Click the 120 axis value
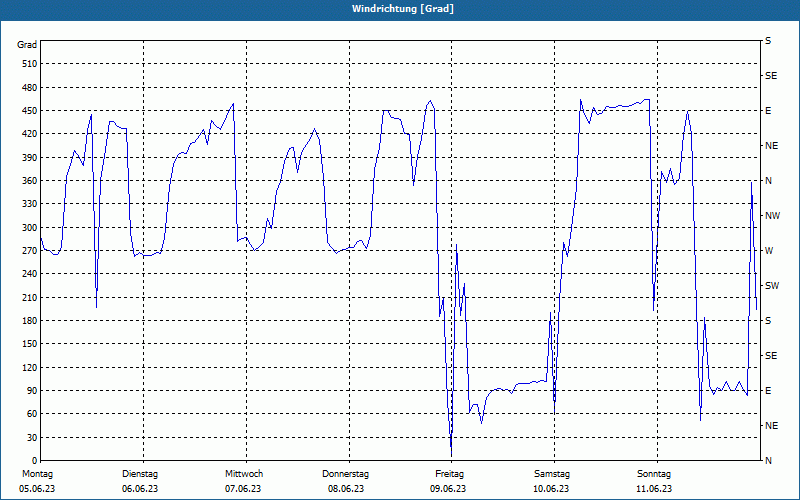 (30, 367)
